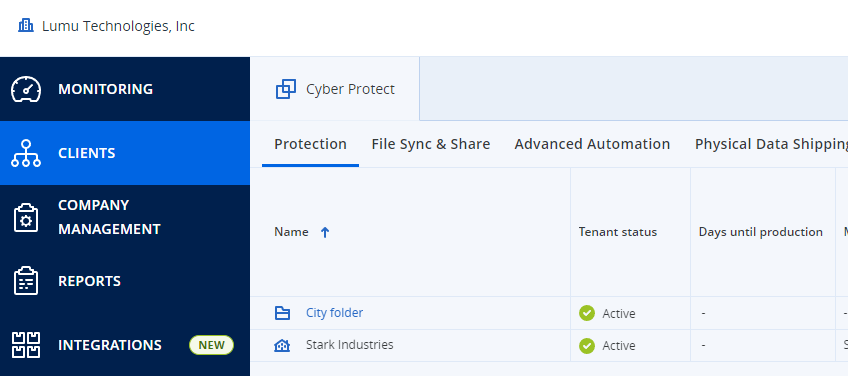848x376 pixels.
Task: Open the Monitoring section
Action: click(x=125, y=89)
